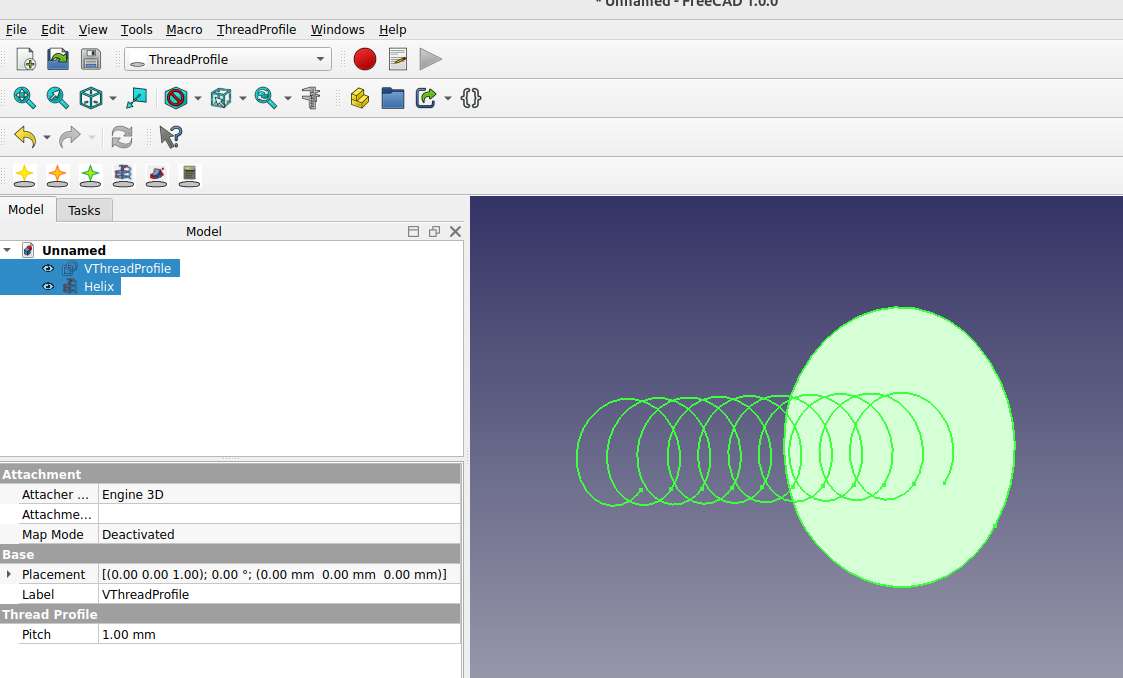
Task: Open the draw style dropdown arrow
Action: tap(198, 99)
